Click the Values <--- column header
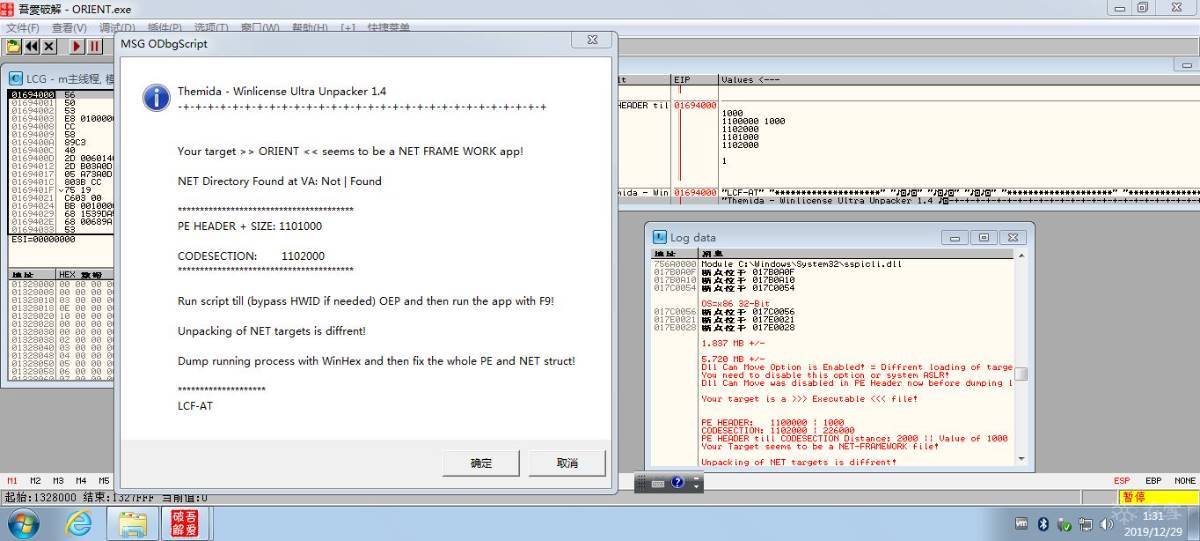Screen dimensions: 1200x541 (x=958, y=80)
